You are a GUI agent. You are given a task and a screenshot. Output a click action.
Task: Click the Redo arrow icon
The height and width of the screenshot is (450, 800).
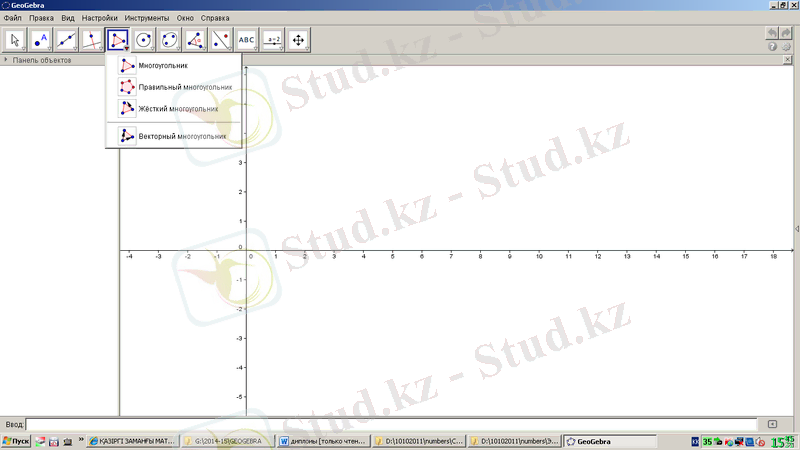[x=786, y=33]
